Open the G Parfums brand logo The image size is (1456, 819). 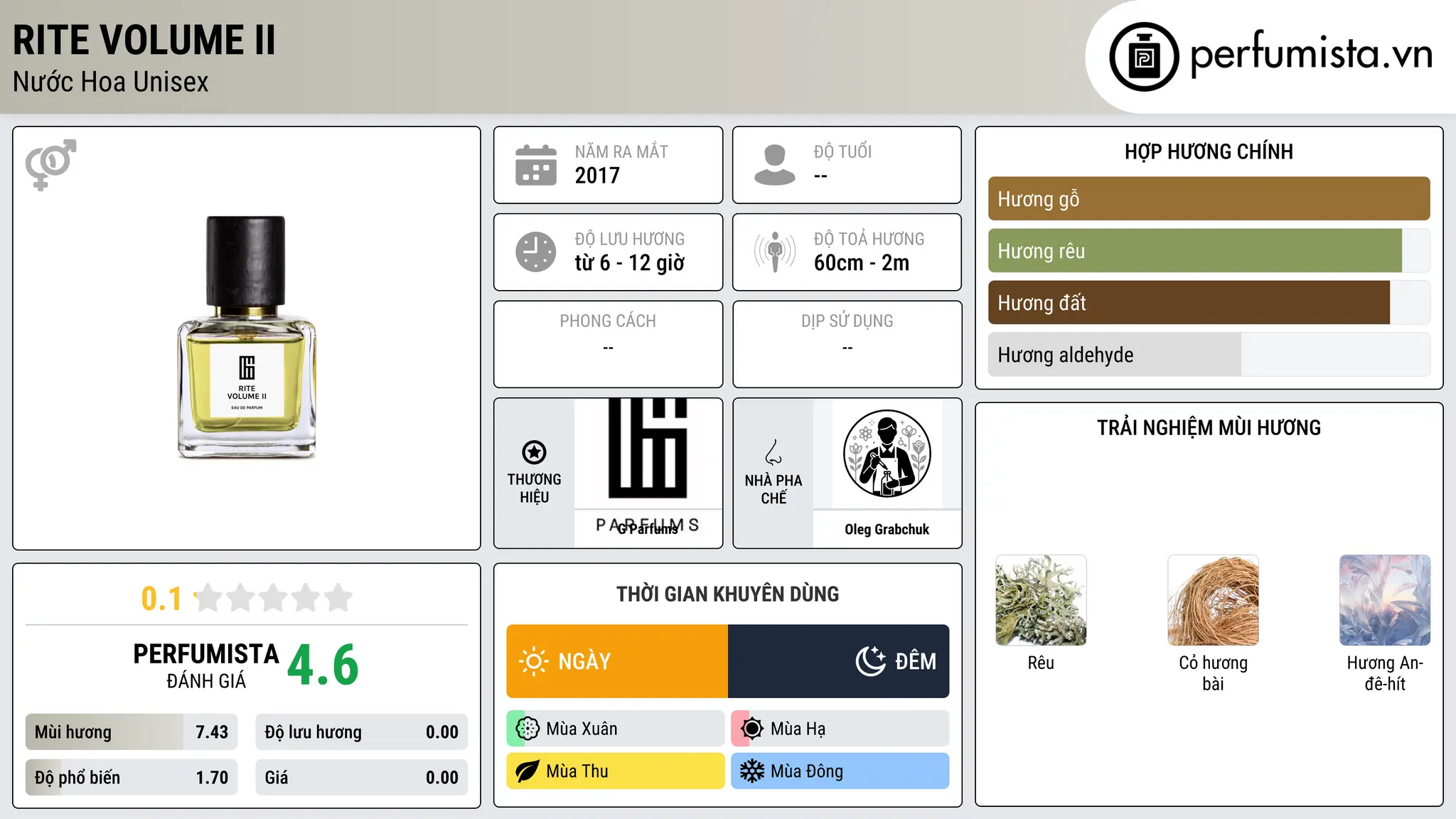[x=648, y=453]
